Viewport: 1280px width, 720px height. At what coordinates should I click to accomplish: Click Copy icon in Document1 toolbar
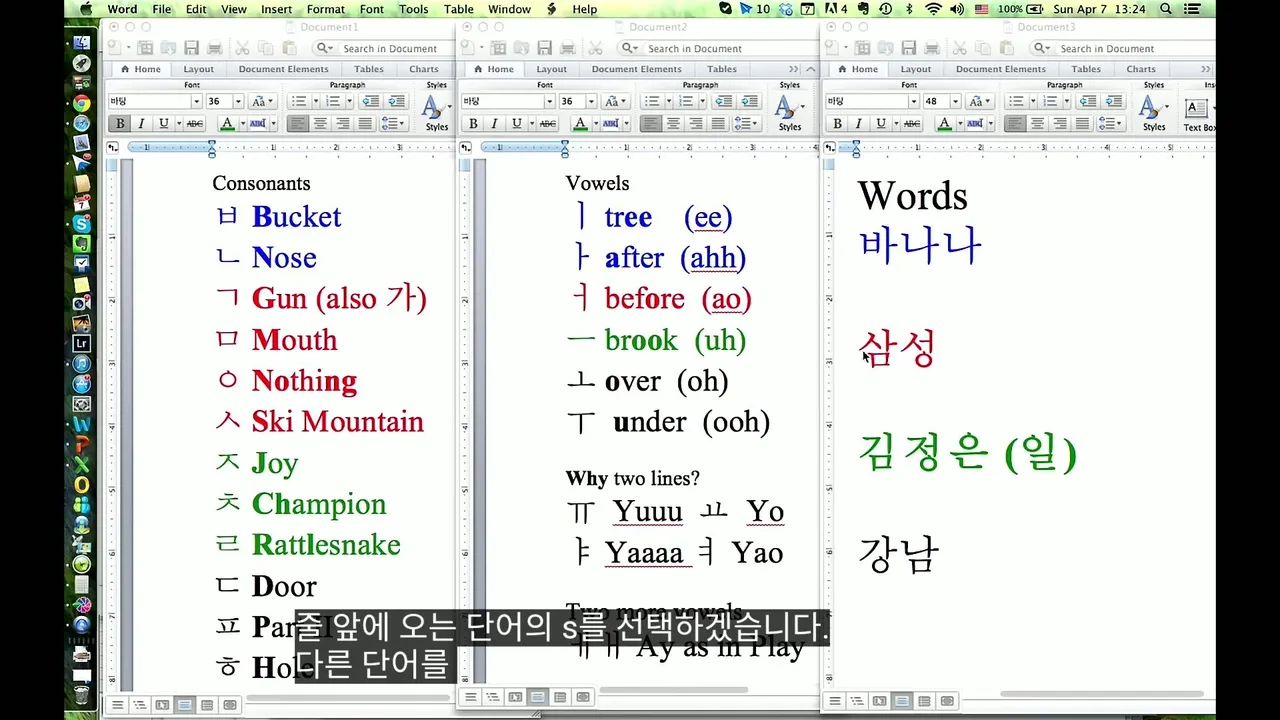[266, 48]
